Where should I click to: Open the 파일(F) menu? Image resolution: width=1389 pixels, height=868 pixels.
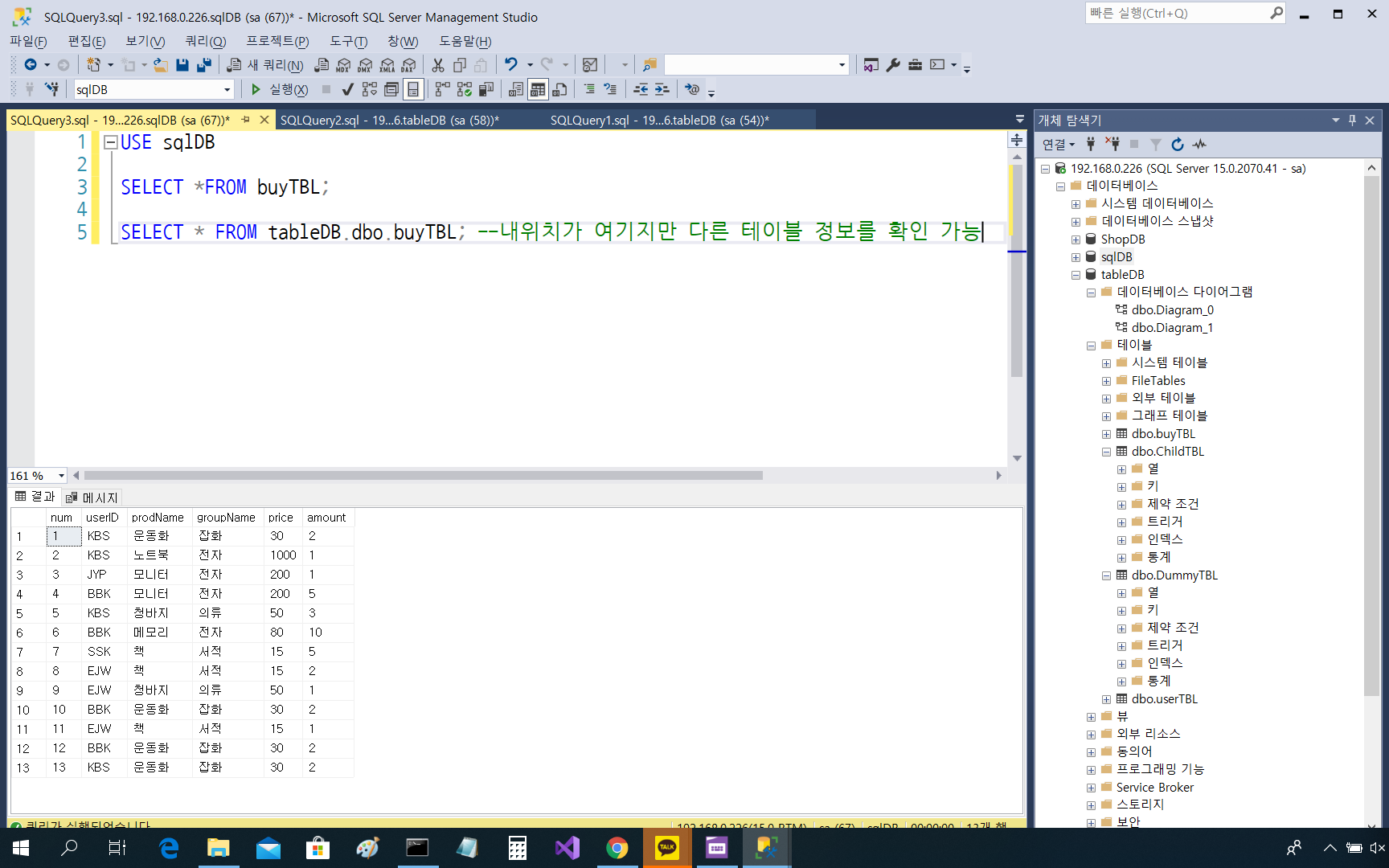28,41
